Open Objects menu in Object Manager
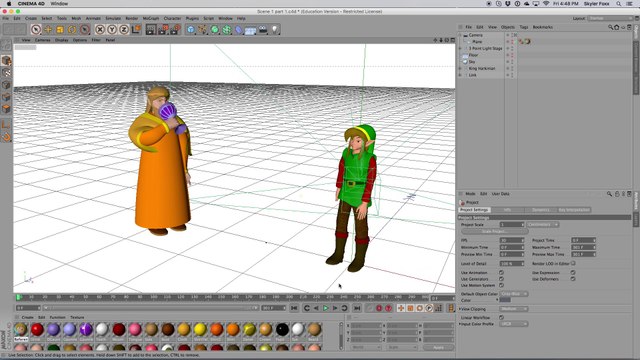The width and height of the screenshot is (640, 360). point(508,27)
